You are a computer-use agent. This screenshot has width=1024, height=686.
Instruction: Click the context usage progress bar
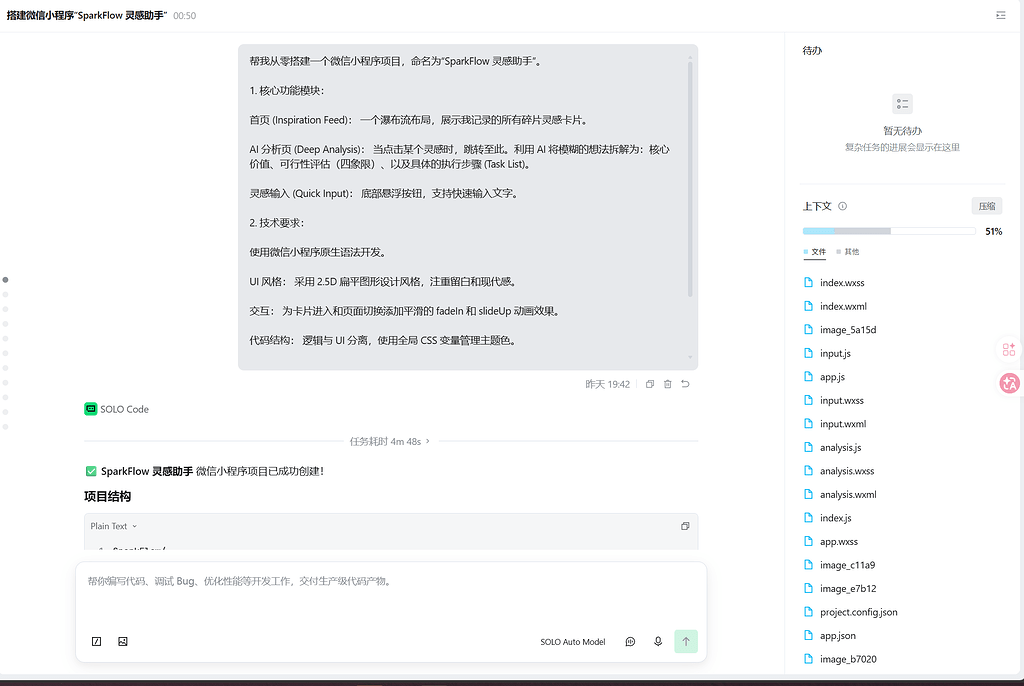(889, 231)
